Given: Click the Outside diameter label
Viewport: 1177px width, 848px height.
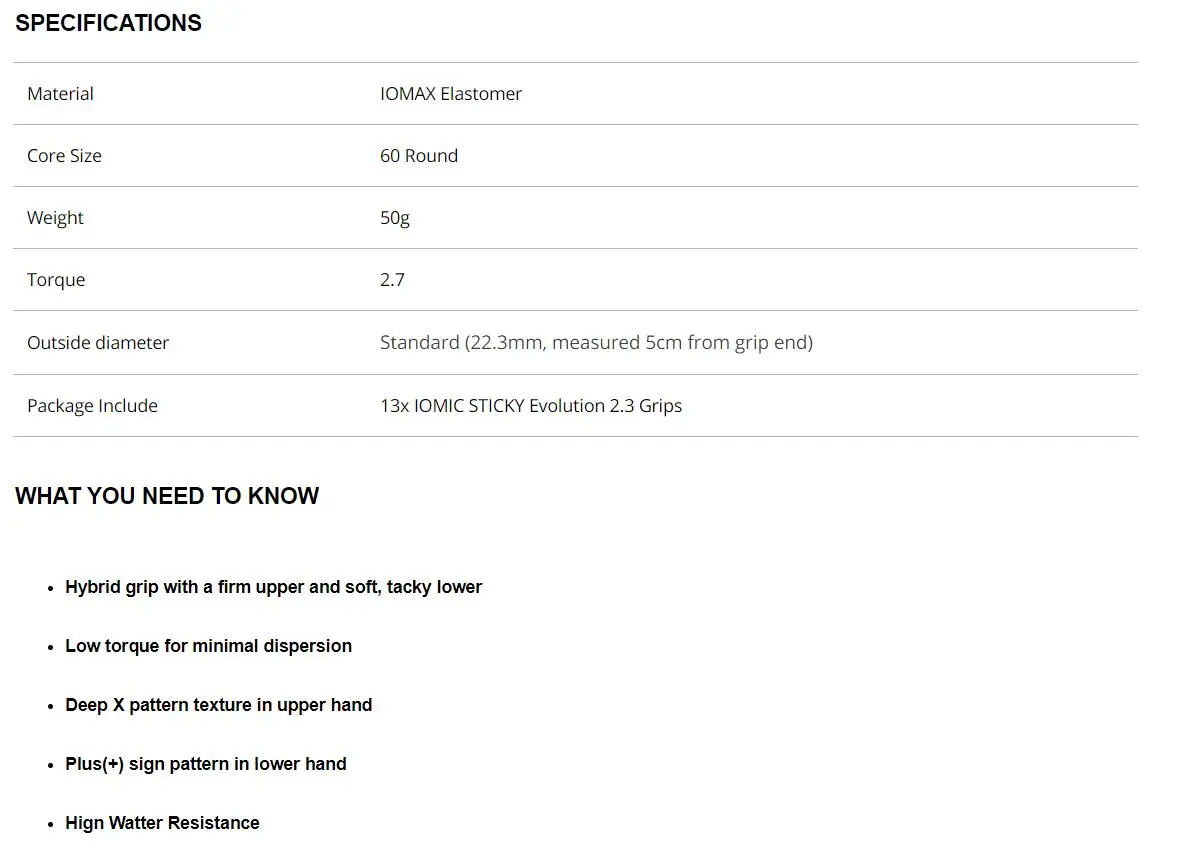Looking at the screenshot, I should coord(98,343).
